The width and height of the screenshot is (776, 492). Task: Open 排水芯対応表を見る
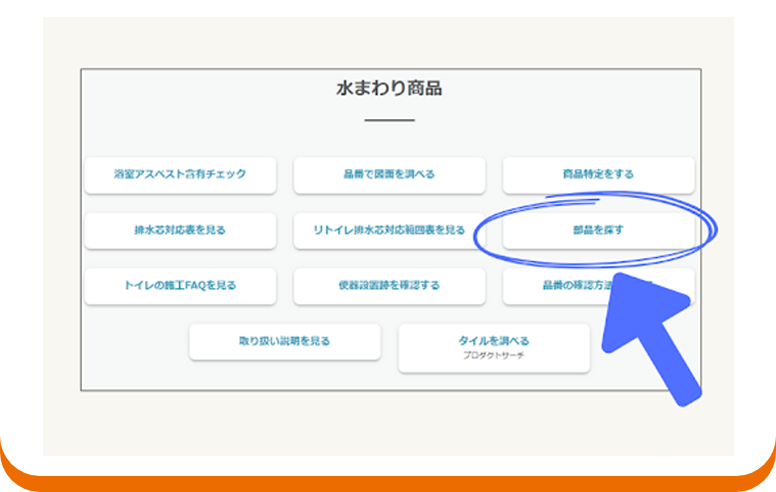click(x=180, y=231)
